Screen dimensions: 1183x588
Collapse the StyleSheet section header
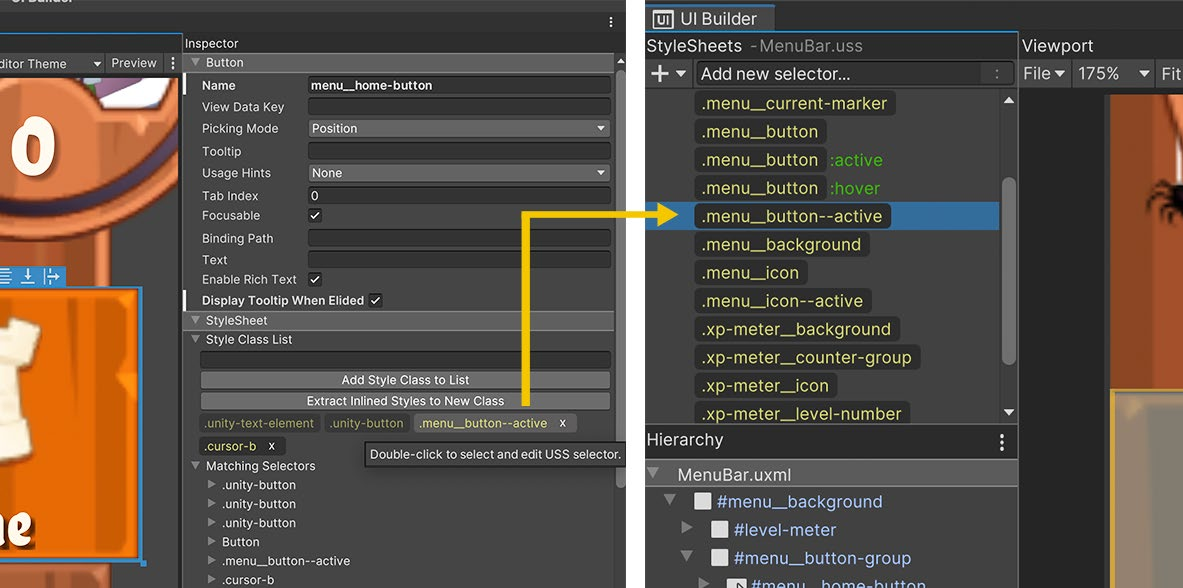[x=195, y=321]
